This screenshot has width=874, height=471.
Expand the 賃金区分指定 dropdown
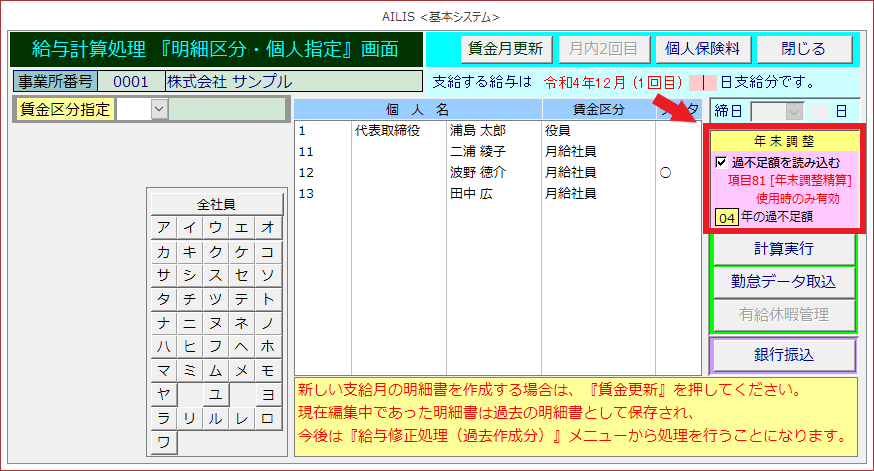159,109
